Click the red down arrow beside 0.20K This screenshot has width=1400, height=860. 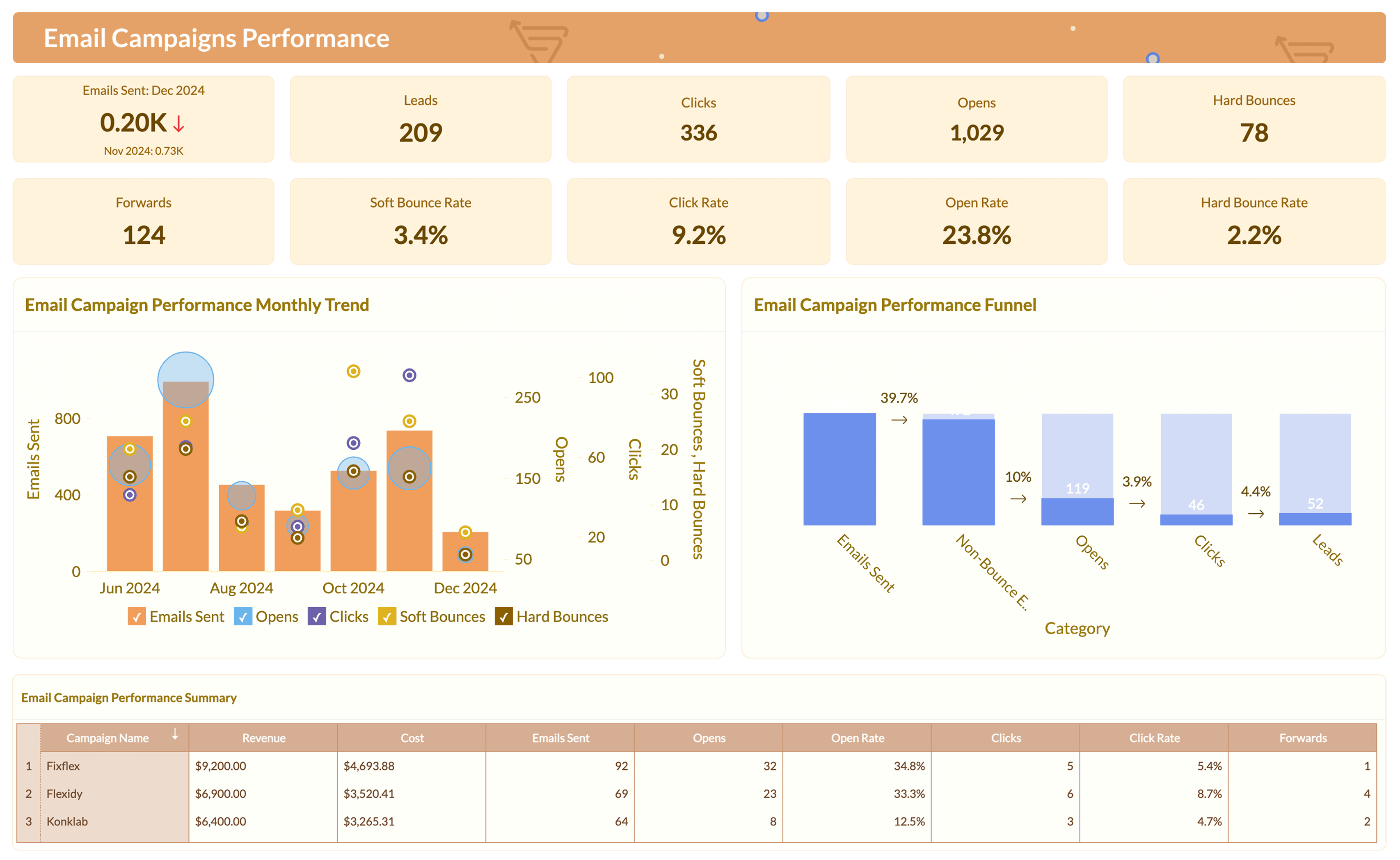coord(178,124)
